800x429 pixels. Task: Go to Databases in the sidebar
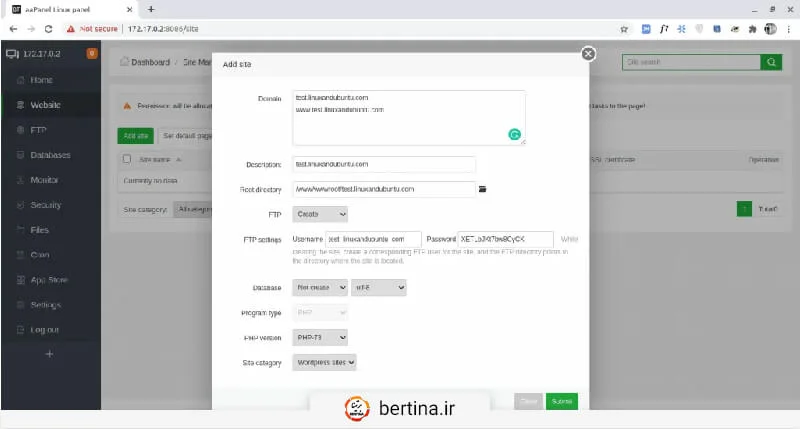(50, 155)
